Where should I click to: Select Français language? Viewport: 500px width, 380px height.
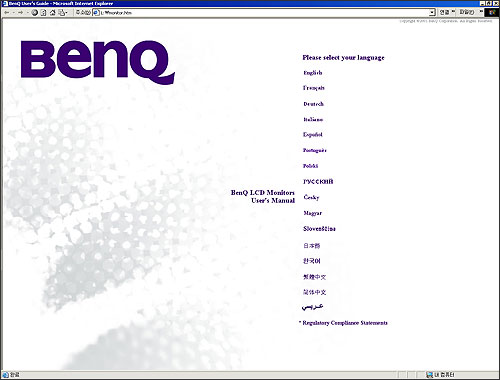[314, 88]
